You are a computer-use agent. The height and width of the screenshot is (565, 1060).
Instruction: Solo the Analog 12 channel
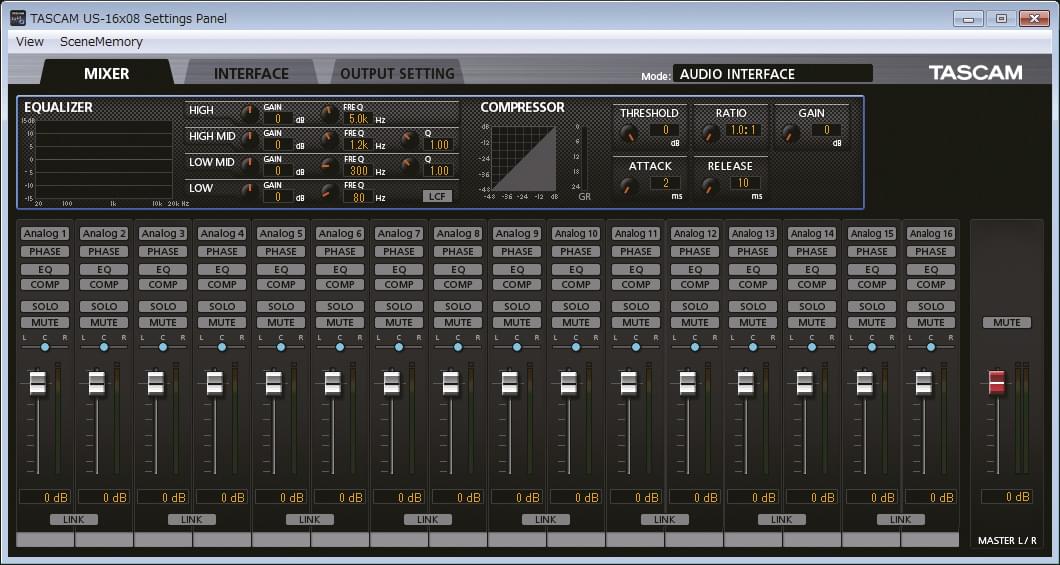(x=695, y=306)
